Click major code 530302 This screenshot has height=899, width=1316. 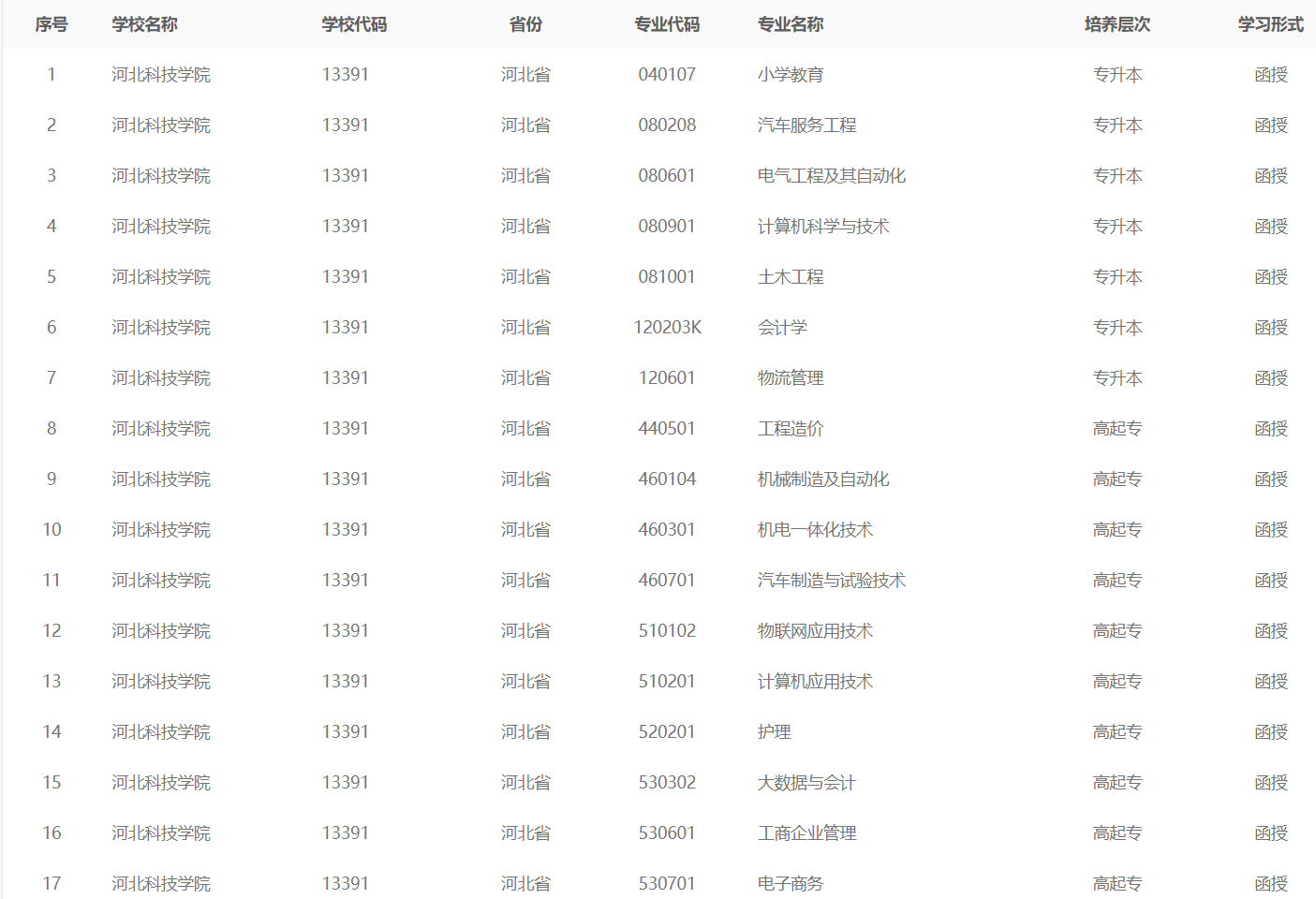click(667, 783)
